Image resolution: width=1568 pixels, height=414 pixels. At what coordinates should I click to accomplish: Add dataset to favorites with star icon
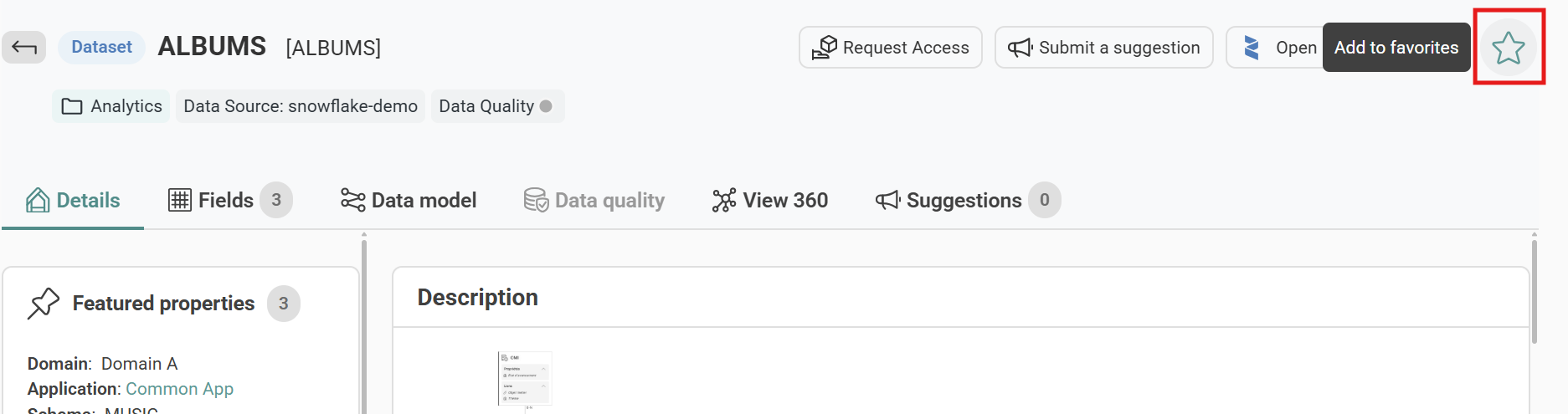point(1508,48)
